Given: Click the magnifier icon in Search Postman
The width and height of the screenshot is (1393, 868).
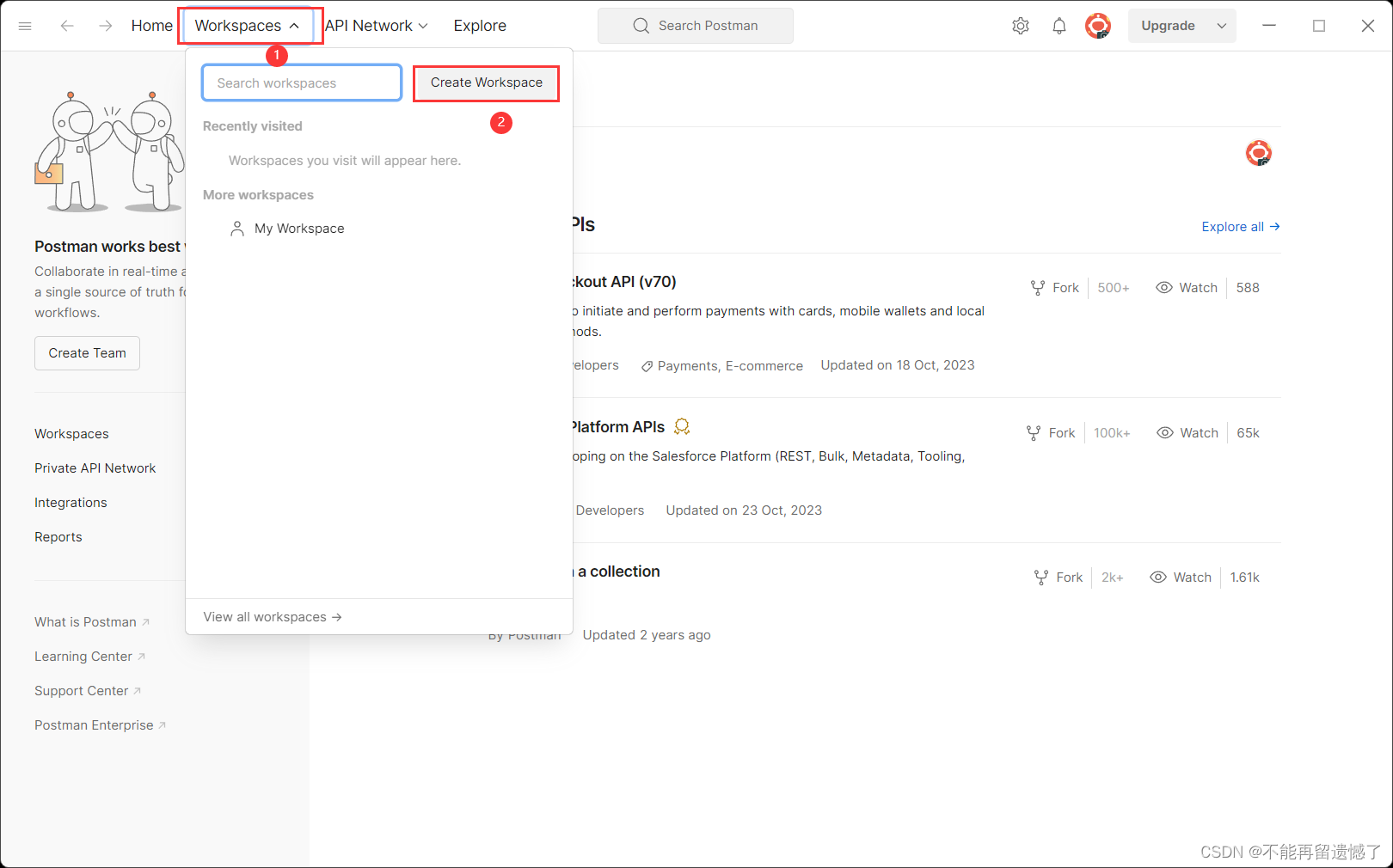Looking at the screenshot, I should coord(641,26).
